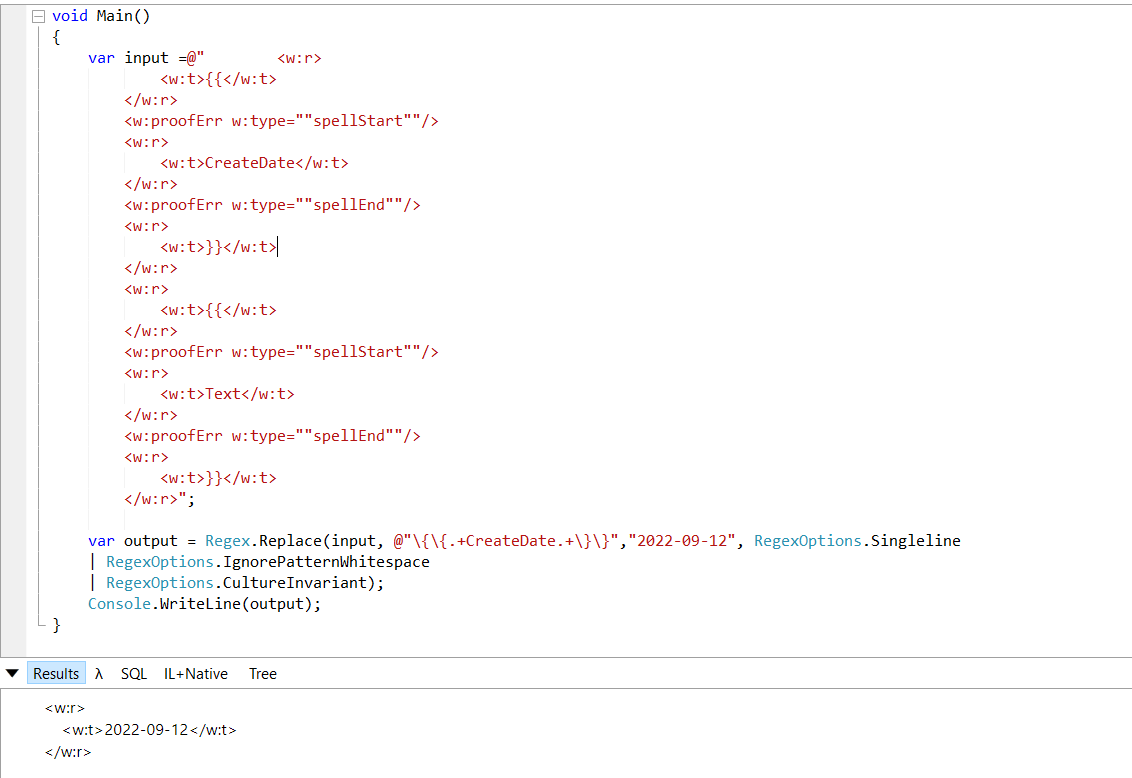Click the </w:r> line in results output
This screenshot has height=778, width=1132.
pyautogui.click(x=68, y=752)
